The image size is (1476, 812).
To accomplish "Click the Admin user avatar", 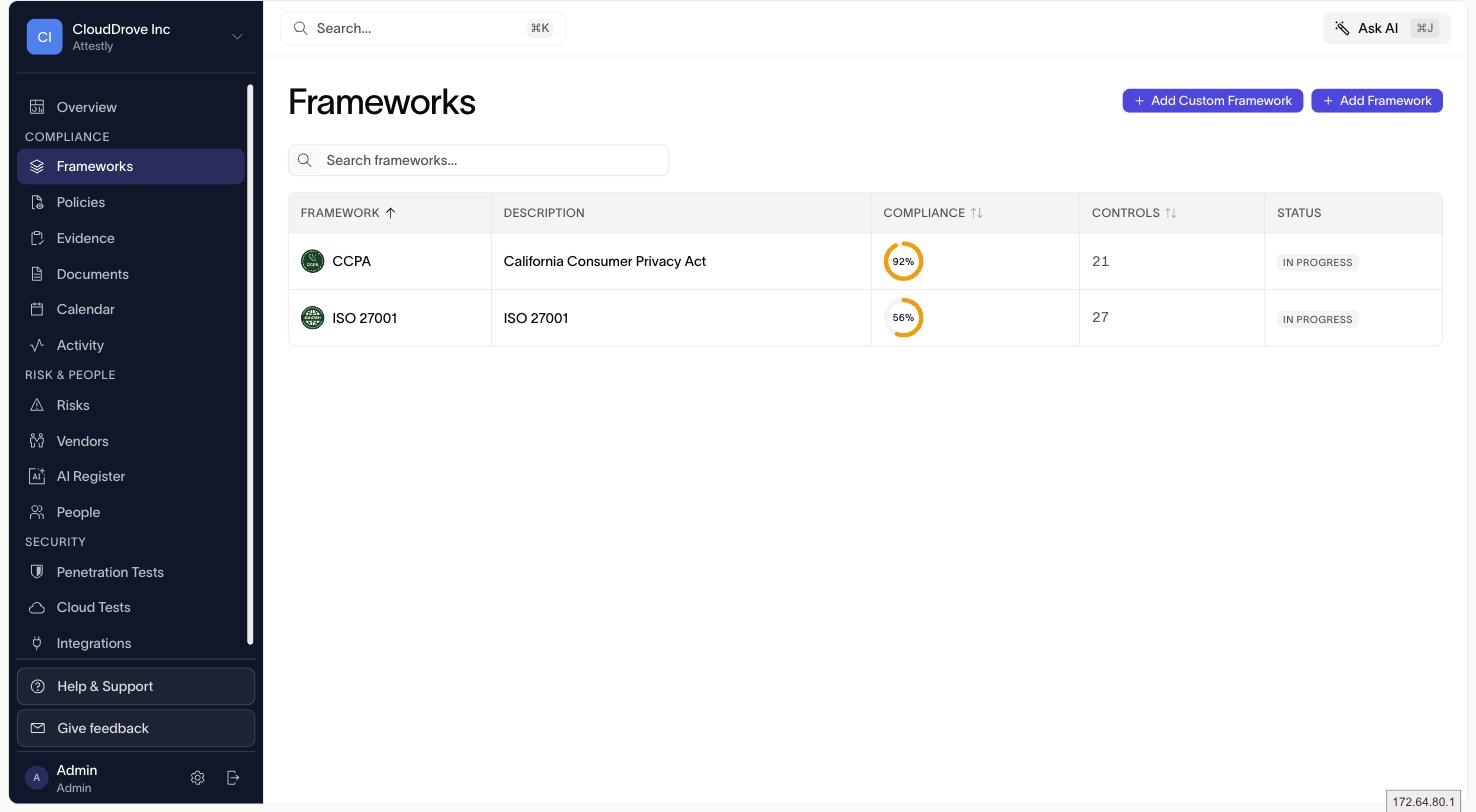I will point(37,778).
